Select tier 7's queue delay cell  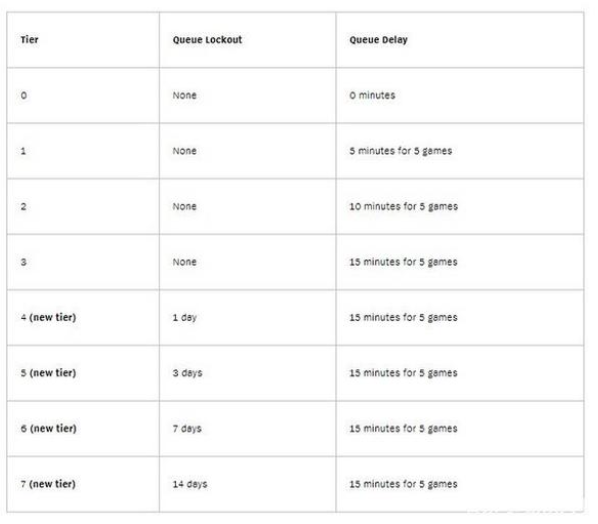pyautogui.click(x=460, y=484)
